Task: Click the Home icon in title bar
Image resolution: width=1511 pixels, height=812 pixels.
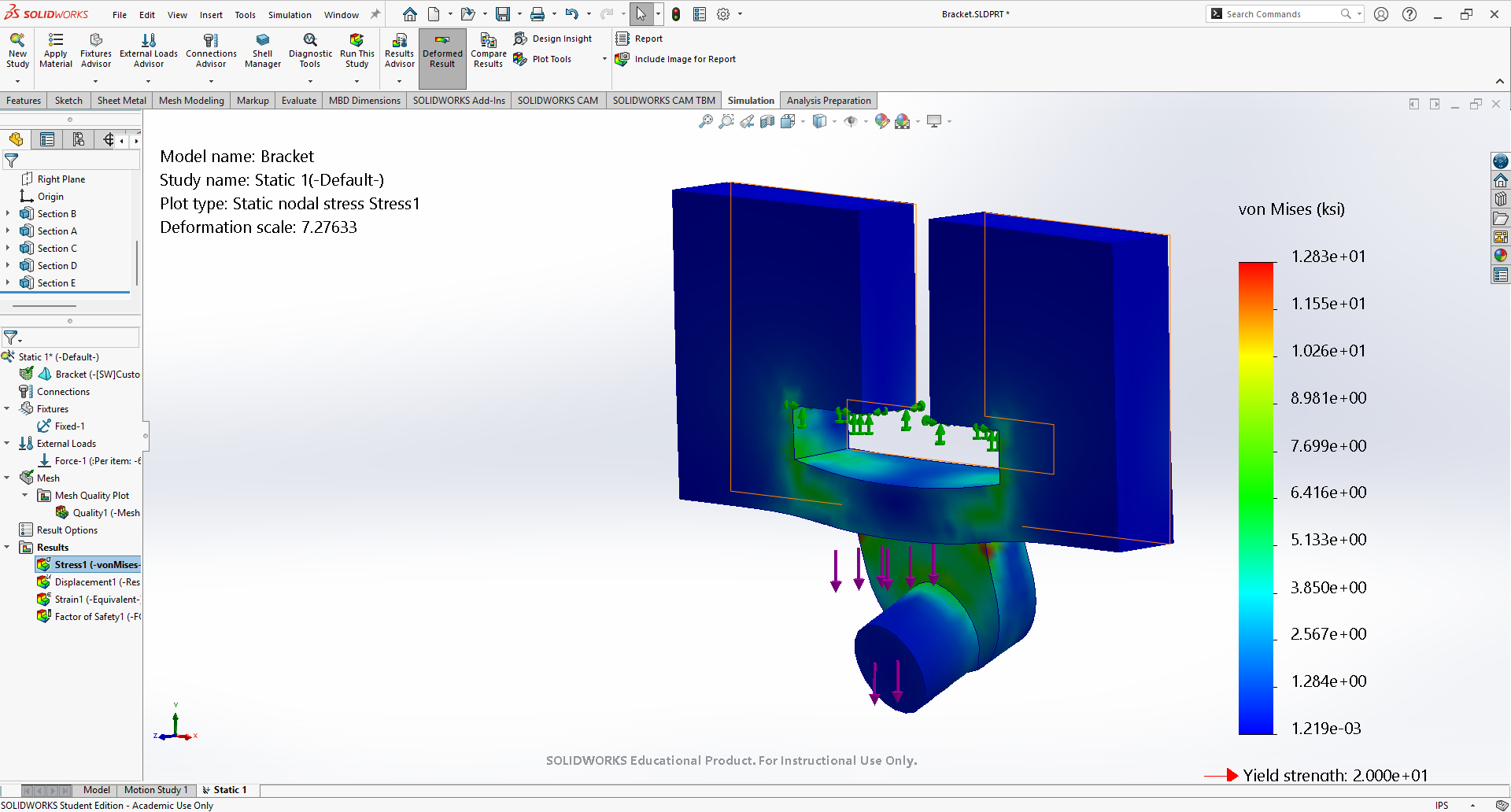Action: pos(410,14)
